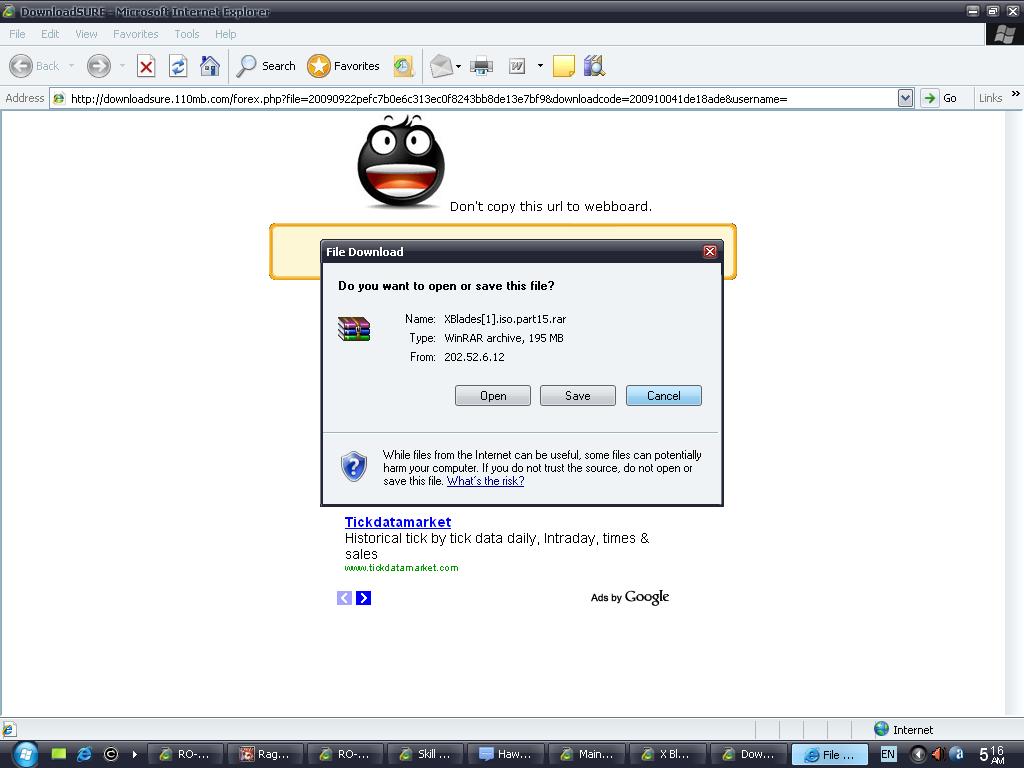Refresh the current page

[x=178, y=66]
